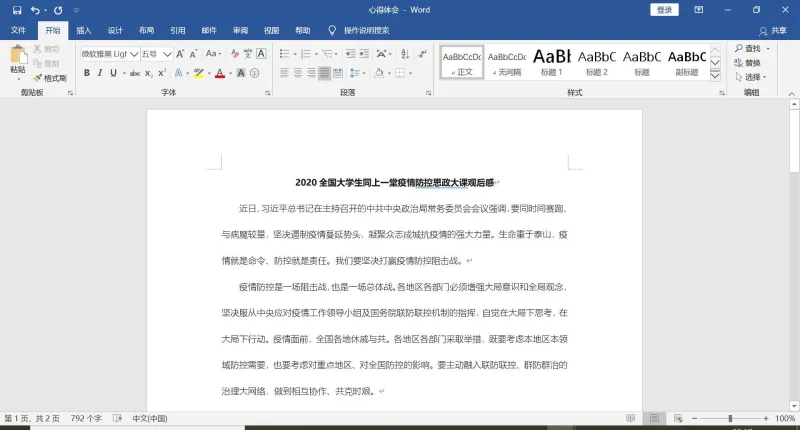Undo the last action
Screen dimensions: 800x430
(x=35, y=10)
